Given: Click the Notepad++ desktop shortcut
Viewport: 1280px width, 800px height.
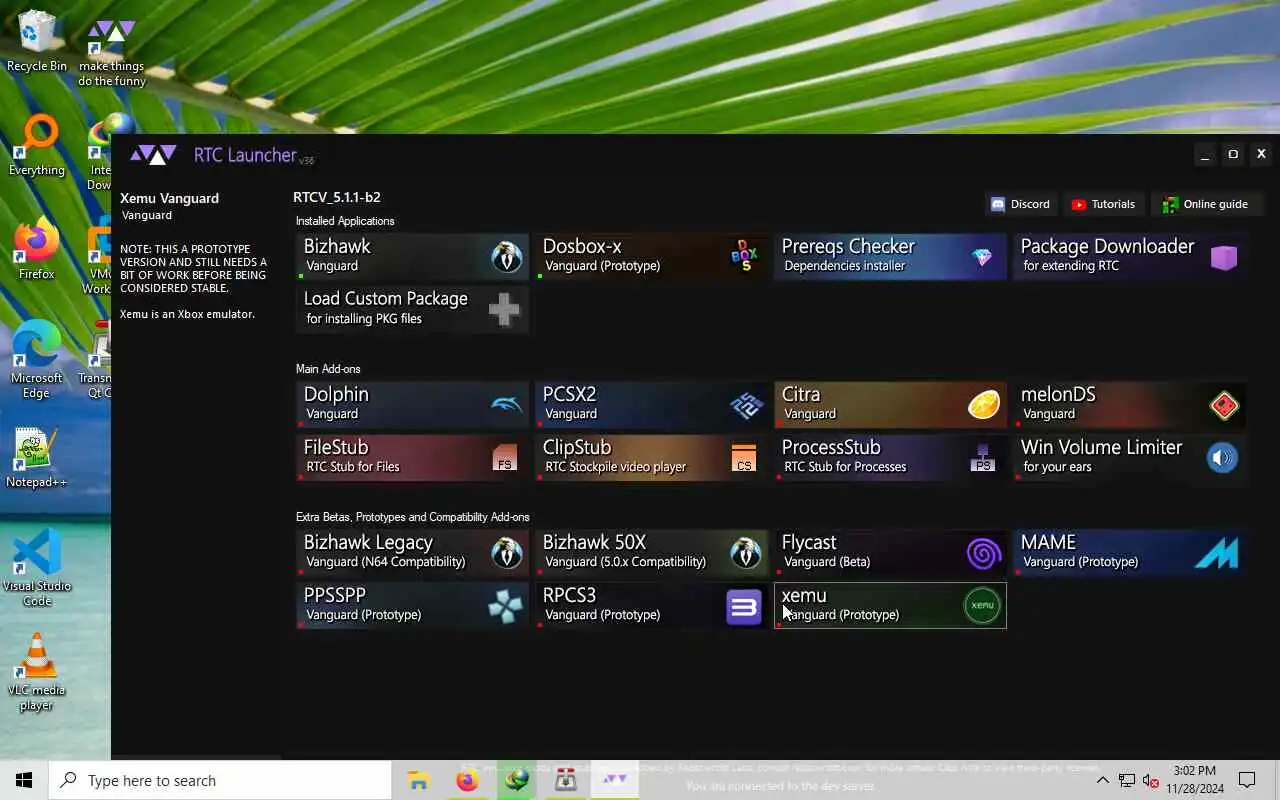Looking at the screenshot, I should 36,457.
